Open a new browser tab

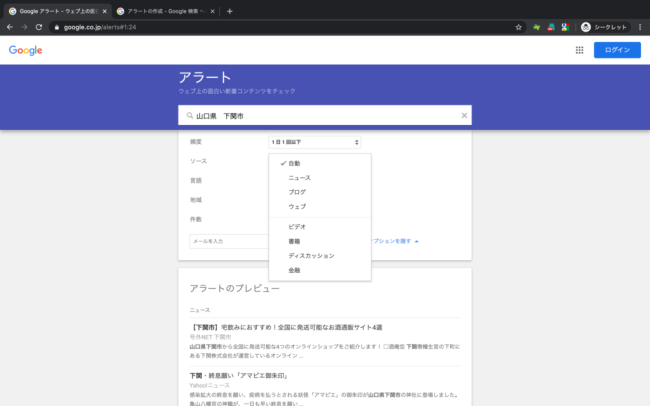tap(229, 12)
